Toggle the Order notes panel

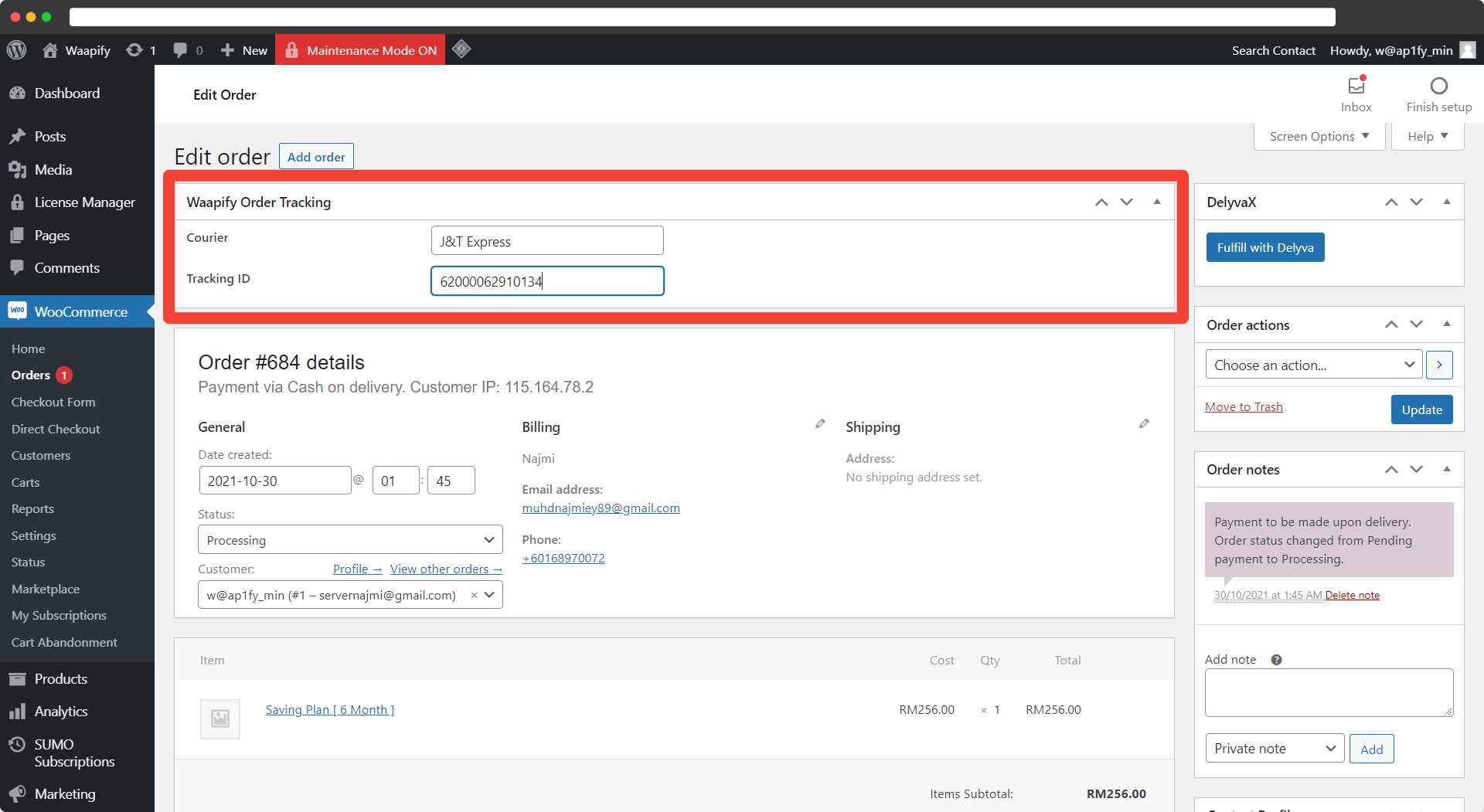1447,469
